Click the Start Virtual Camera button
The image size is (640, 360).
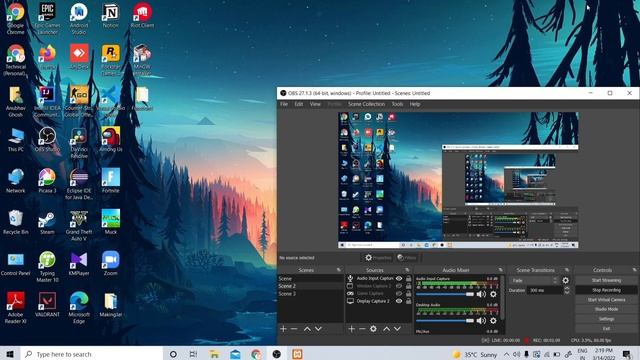coord(606,300)
